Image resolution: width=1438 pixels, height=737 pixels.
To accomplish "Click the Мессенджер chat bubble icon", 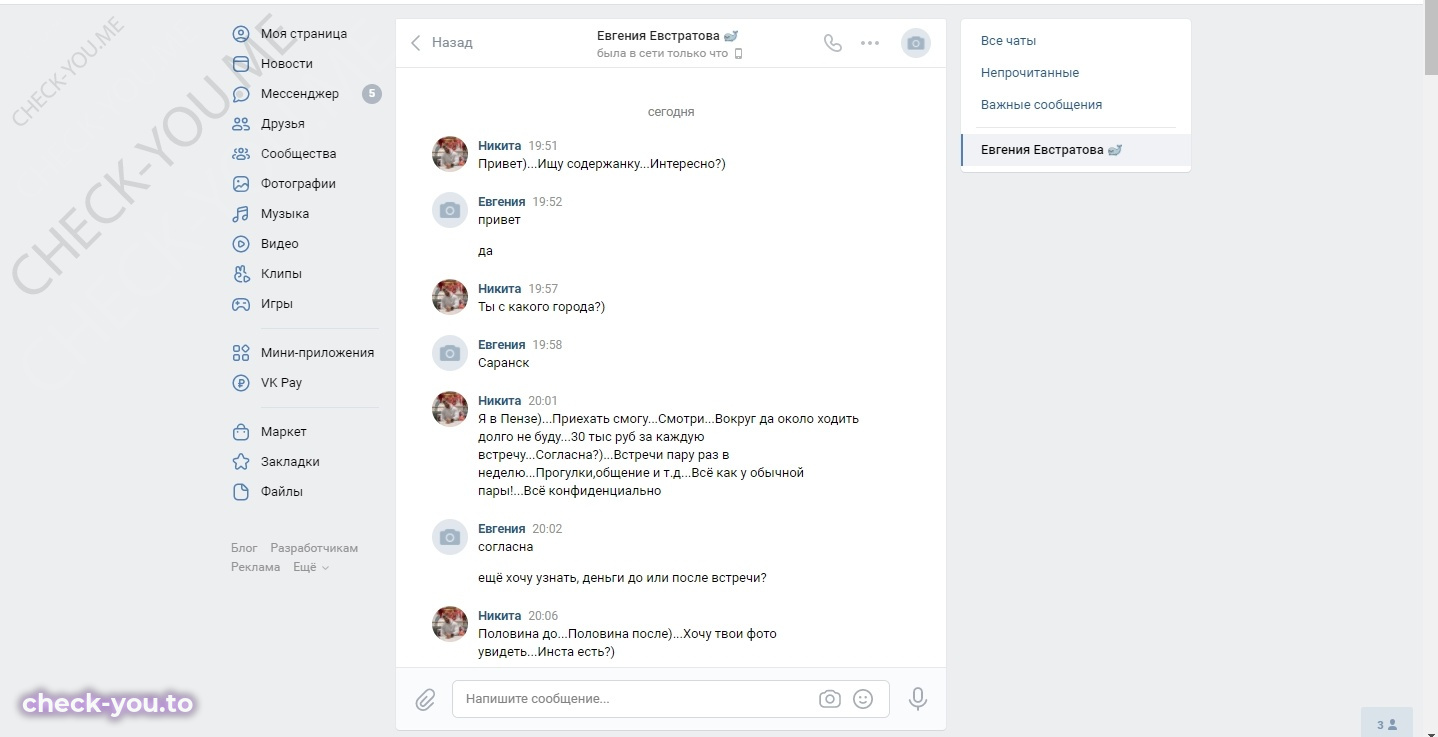I will click(x=241, y=94).
